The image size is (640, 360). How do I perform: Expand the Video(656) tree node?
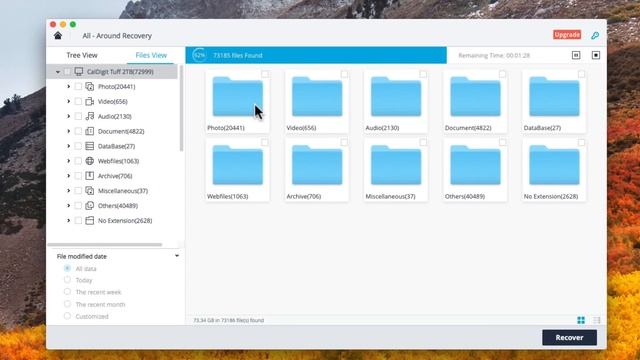(x=68, y=101)
